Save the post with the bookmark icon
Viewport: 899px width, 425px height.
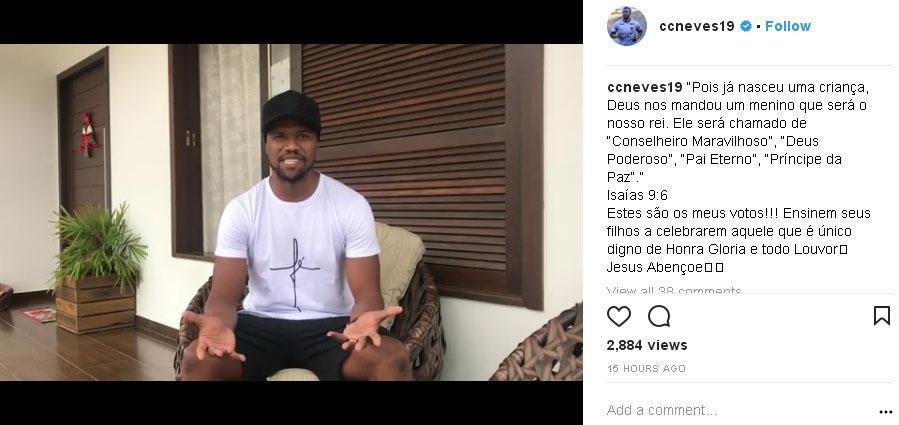pos(881,315)
